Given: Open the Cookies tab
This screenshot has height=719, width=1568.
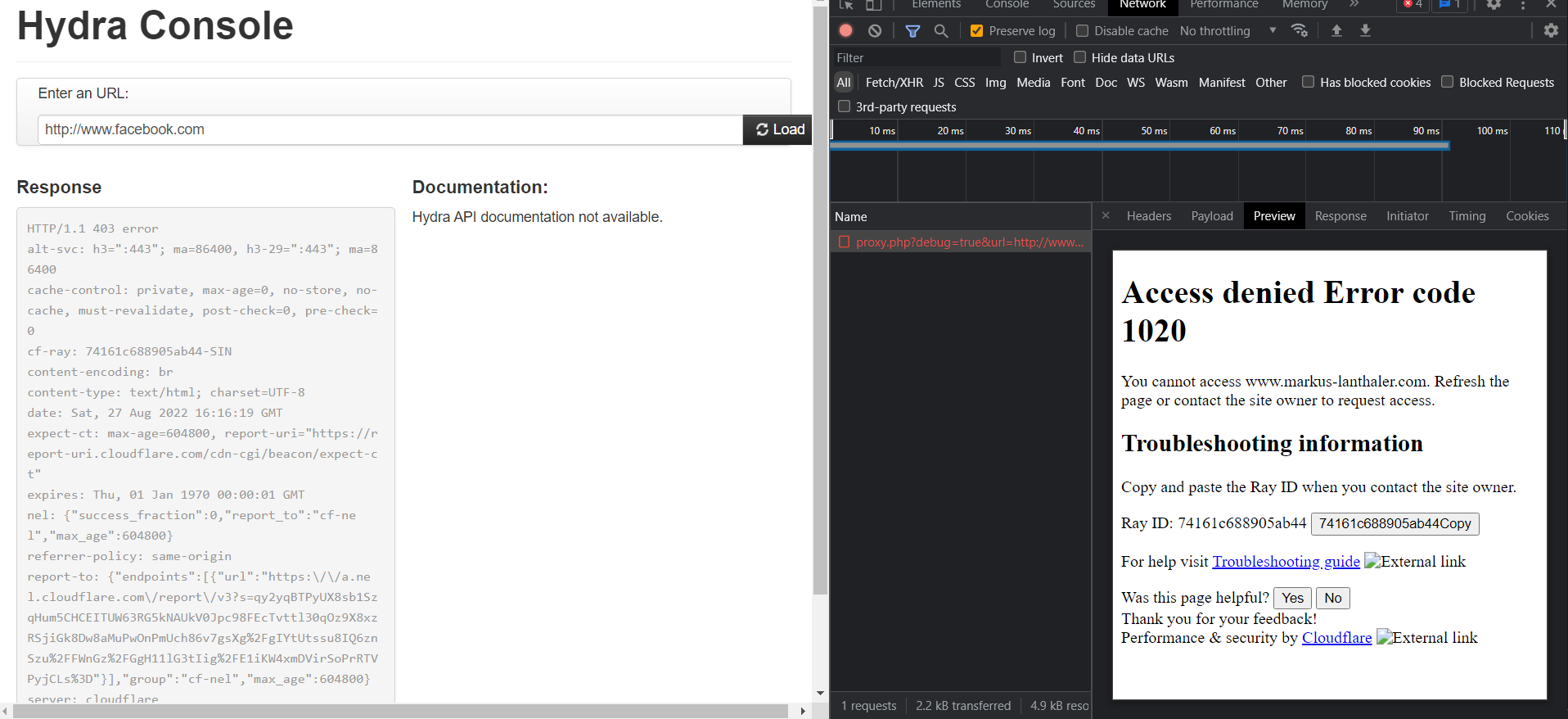Looking at the screenshot, I should click(x=1527, y=216).
